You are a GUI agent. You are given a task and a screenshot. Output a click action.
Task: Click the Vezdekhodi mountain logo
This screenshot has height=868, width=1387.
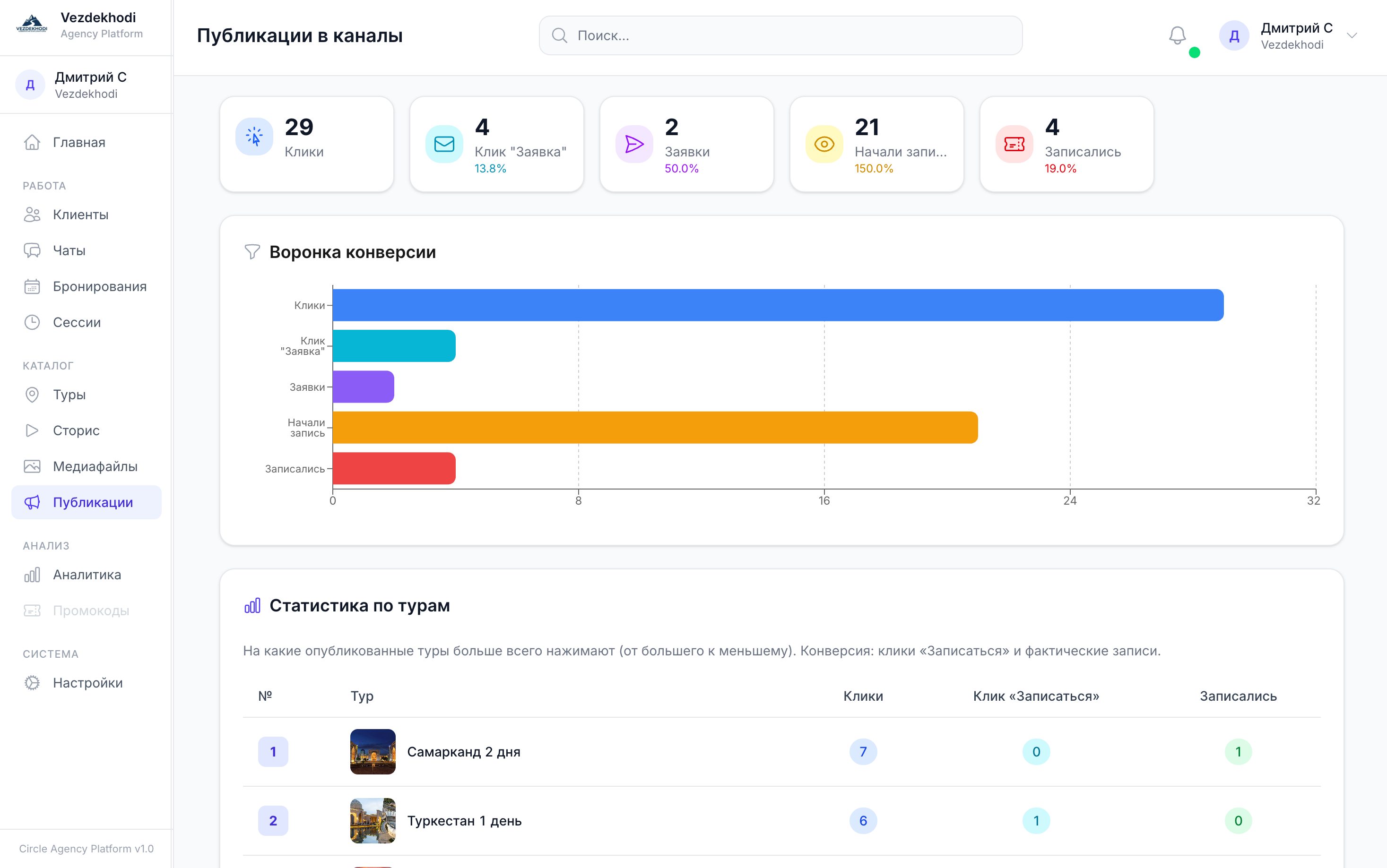pyautogui.click(x=32, y=24)
